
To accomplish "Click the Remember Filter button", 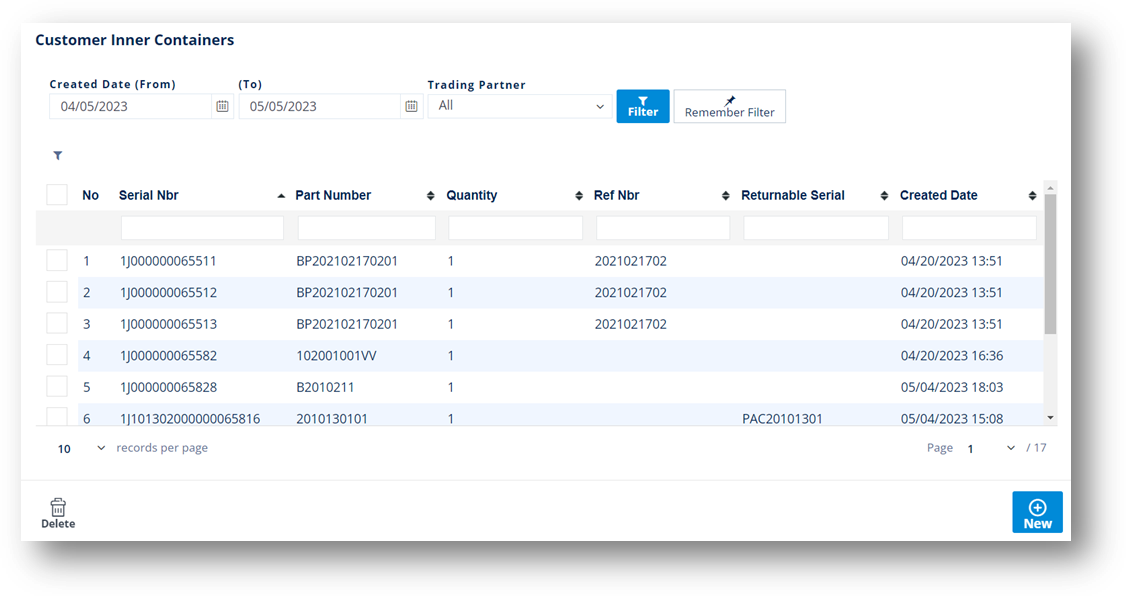I will (x=730, y=106).
